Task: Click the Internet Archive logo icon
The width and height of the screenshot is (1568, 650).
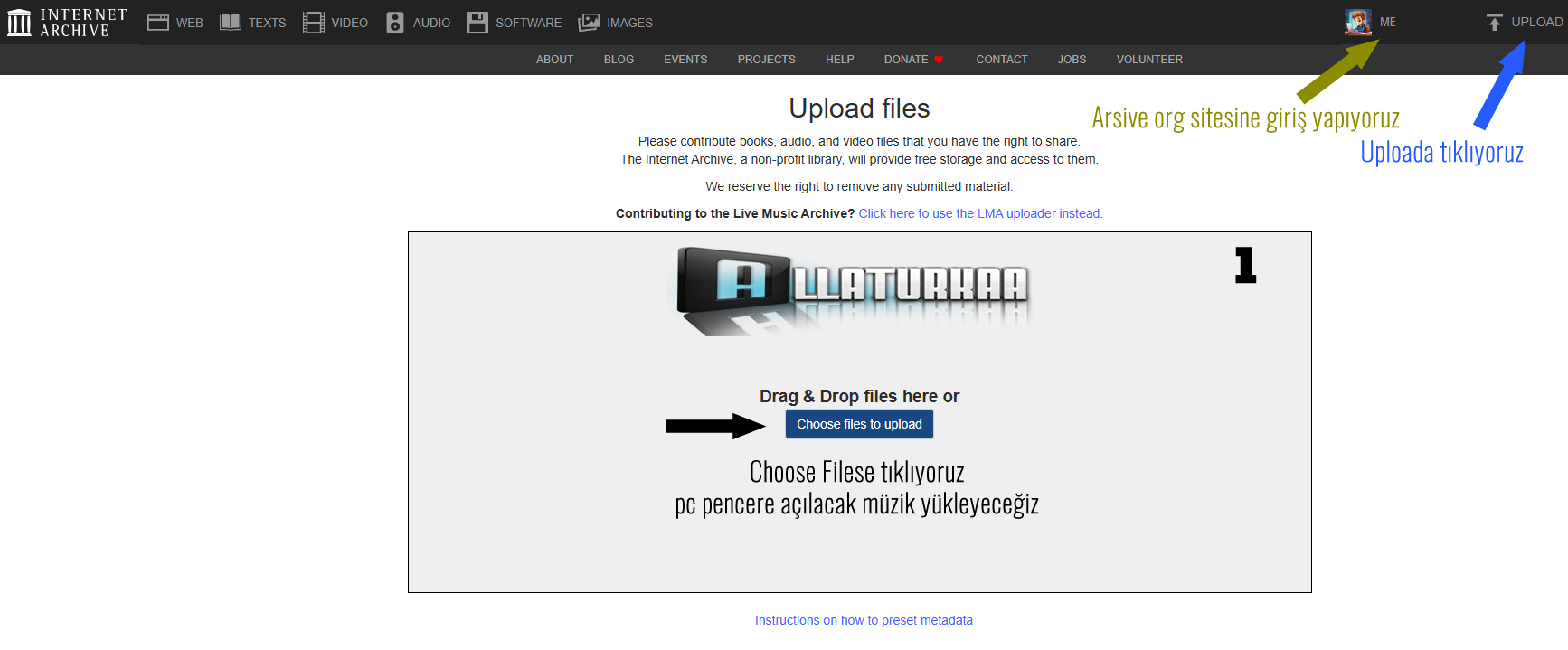Action: tap(19, 23)
